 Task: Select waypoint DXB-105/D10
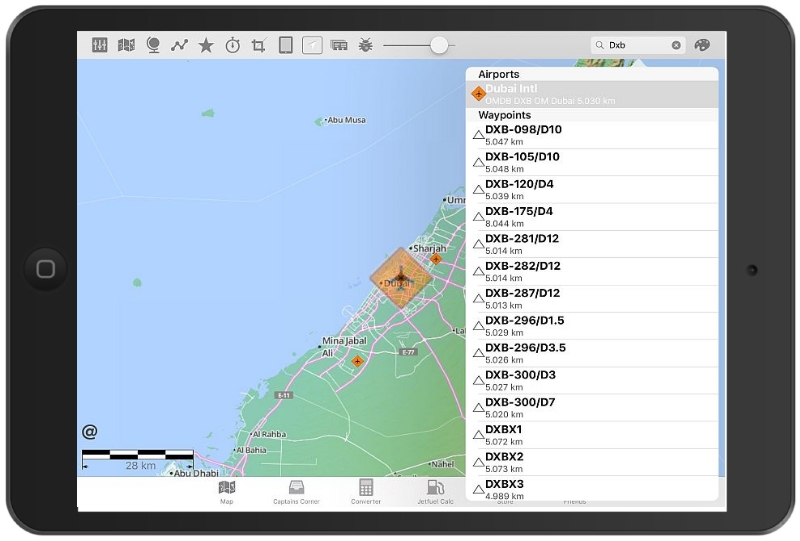point(592,162)
